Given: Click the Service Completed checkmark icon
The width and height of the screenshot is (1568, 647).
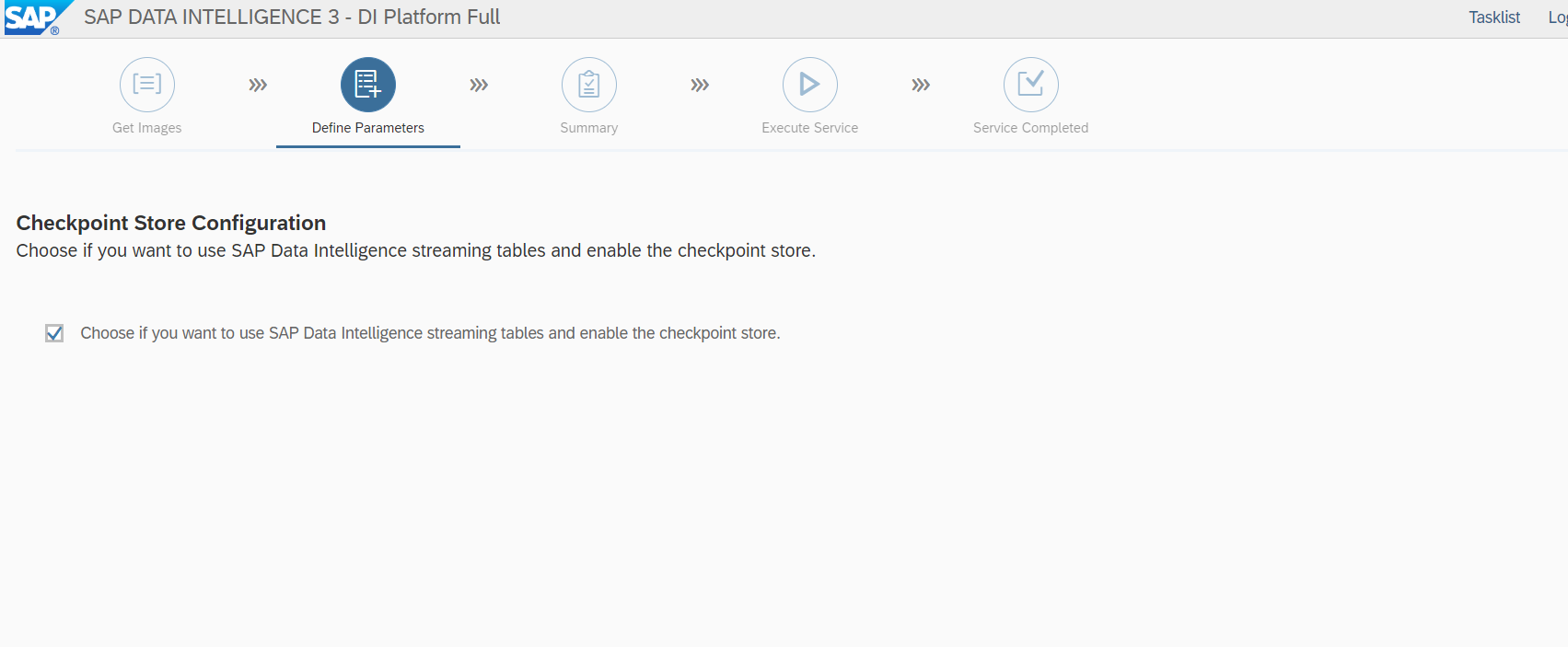Looking at the screenshot, I should (1030, 85).
